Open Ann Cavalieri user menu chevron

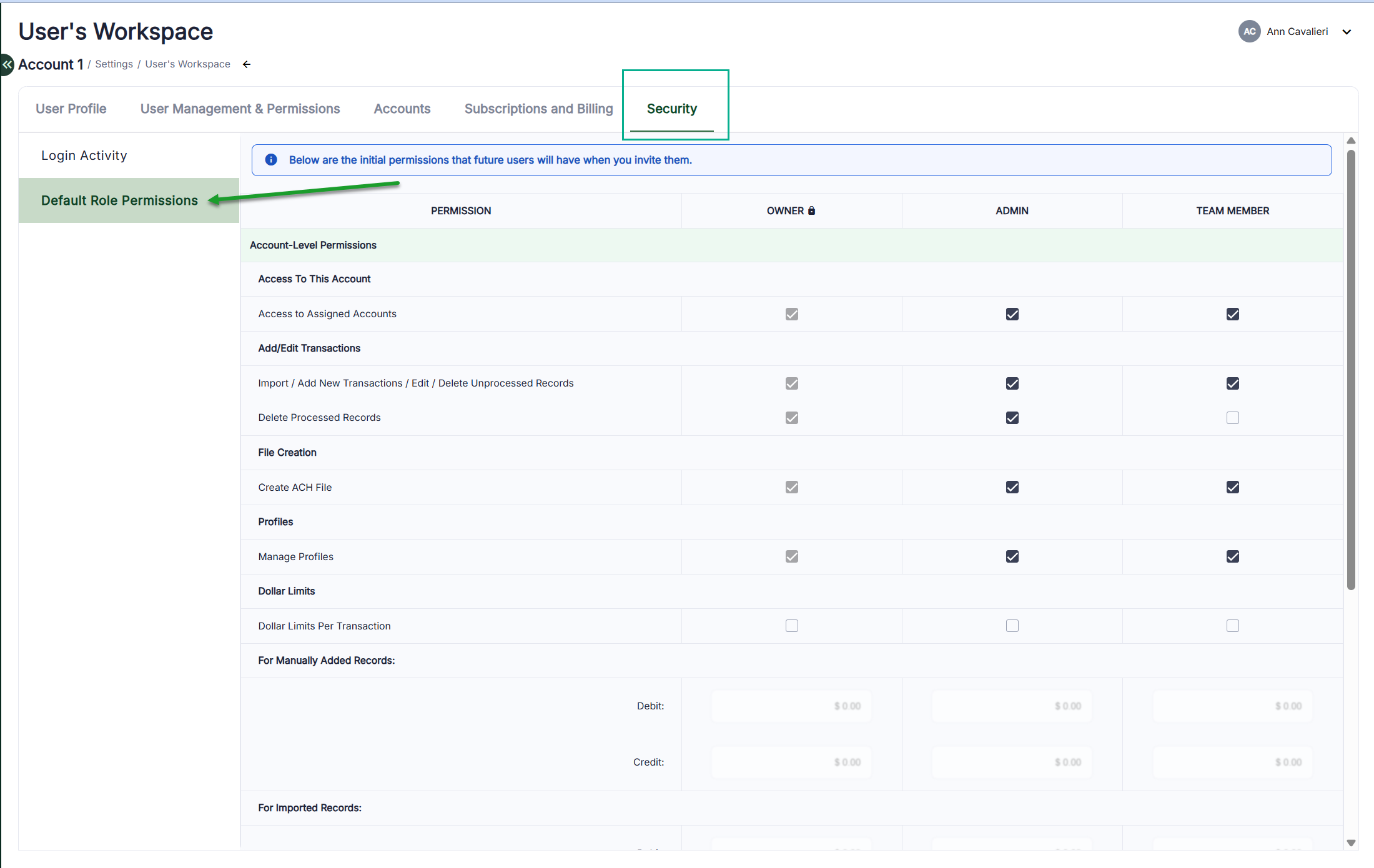(x=1347, y=32)
